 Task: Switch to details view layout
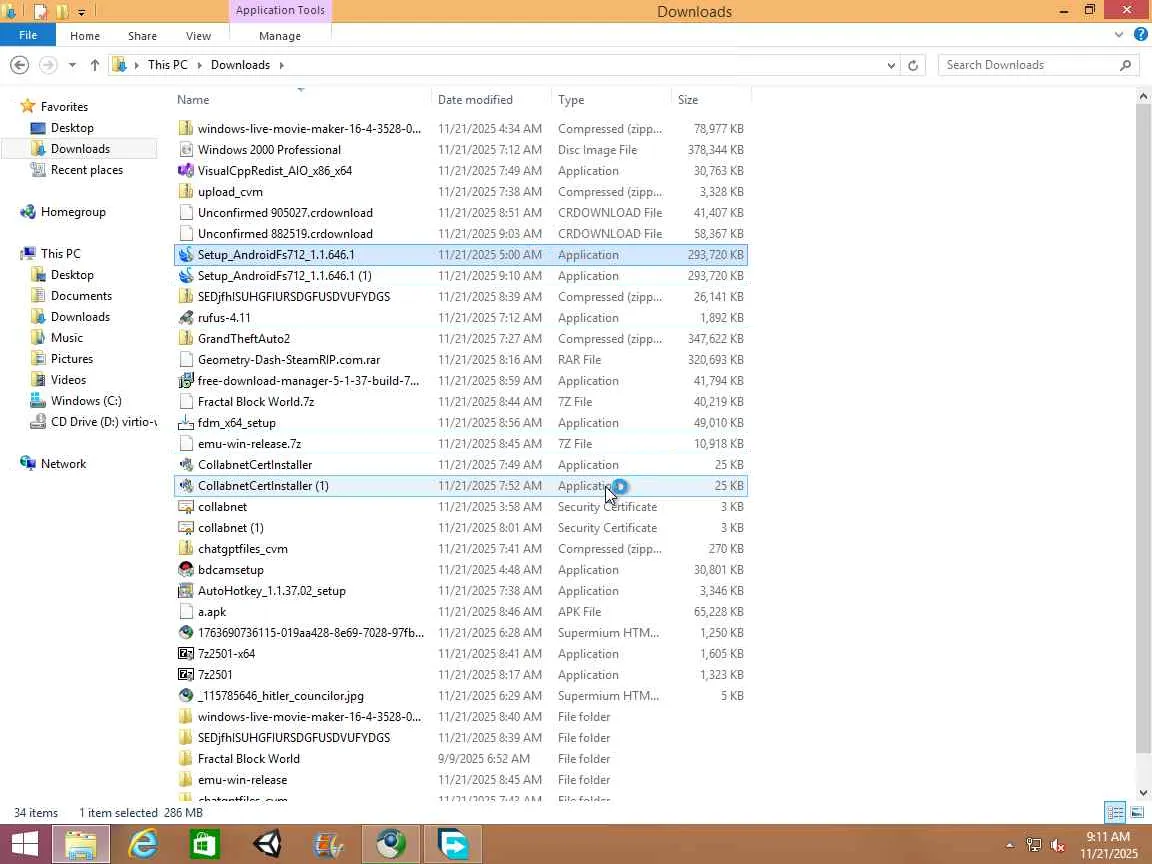(x=1115, y=813)
